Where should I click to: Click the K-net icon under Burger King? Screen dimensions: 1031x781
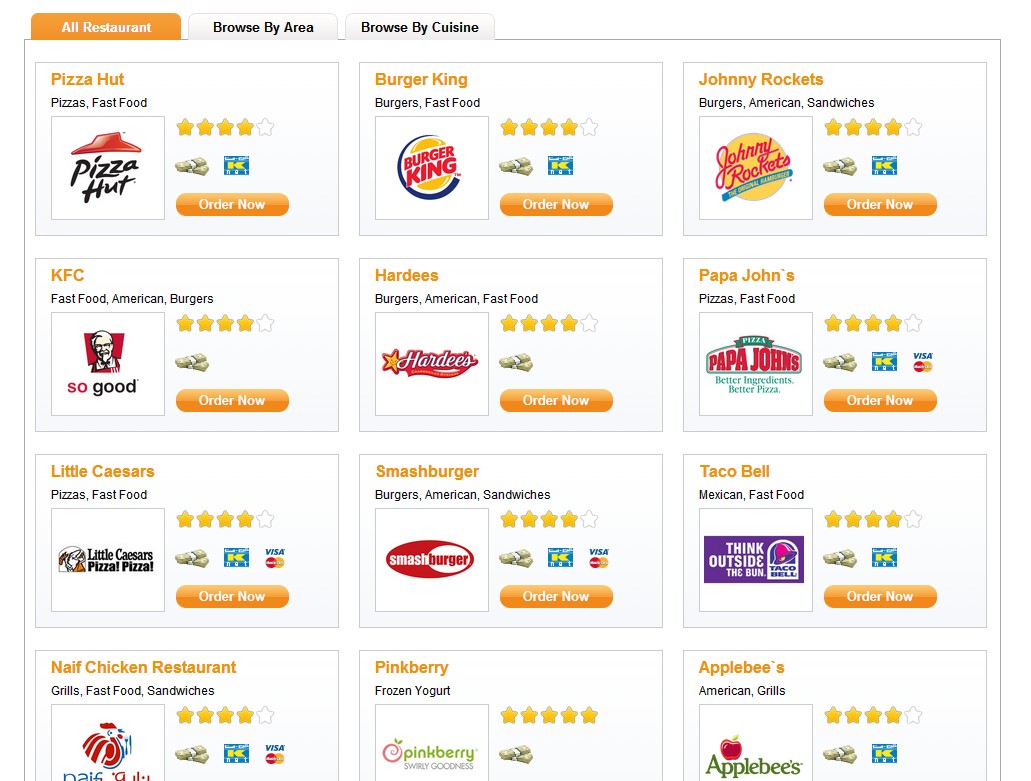point(560,166)
